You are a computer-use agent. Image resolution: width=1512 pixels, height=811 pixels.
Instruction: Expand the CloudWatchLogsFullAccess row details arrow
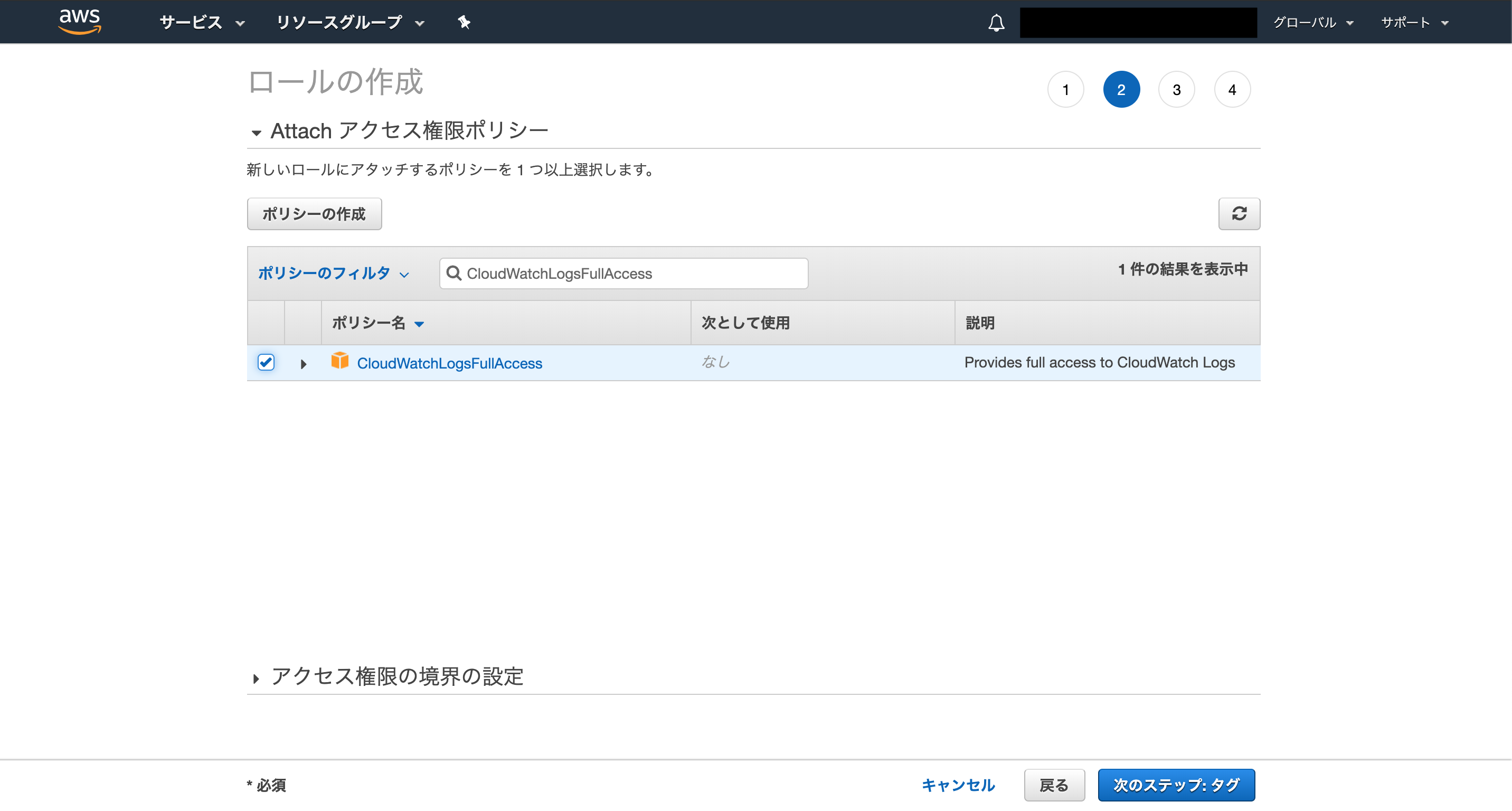click(x=303, y=364)
